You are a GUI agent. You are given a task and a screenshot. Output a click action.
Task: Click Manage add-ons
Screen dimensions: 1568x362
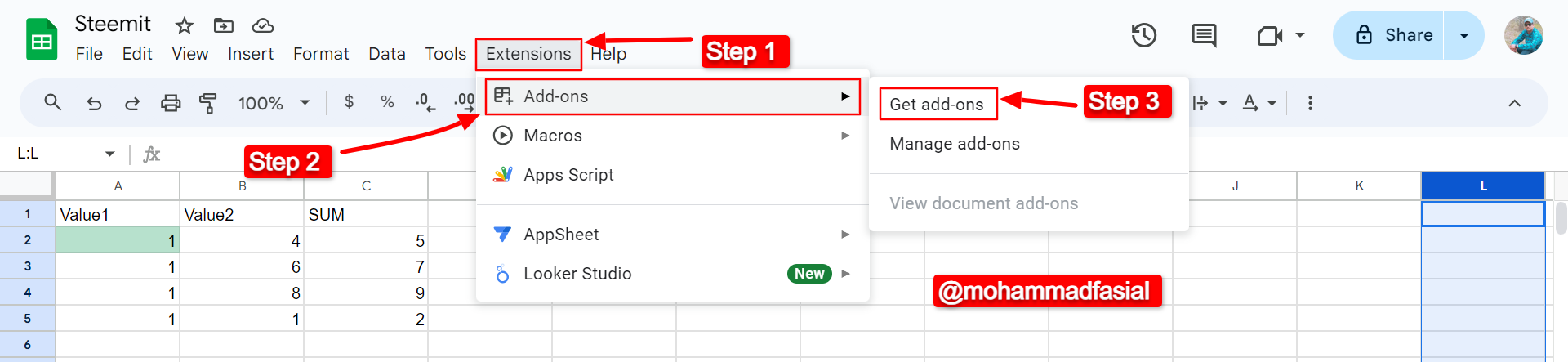point(955,144)
